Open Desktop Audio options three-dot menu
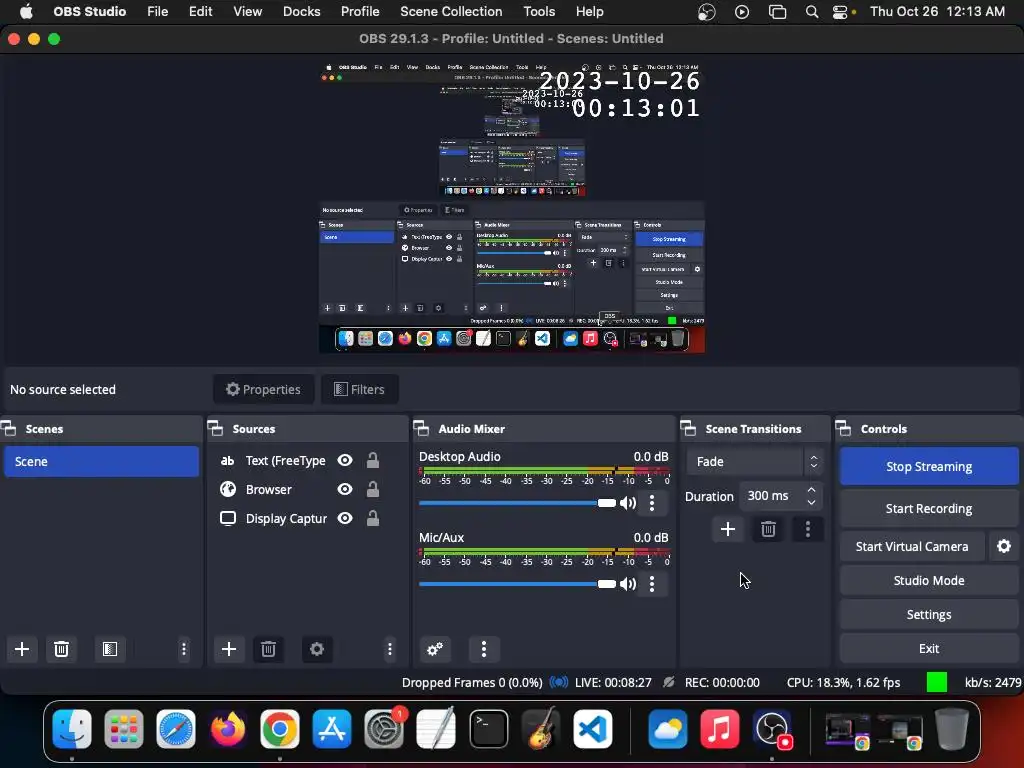 tap(652, 503)
